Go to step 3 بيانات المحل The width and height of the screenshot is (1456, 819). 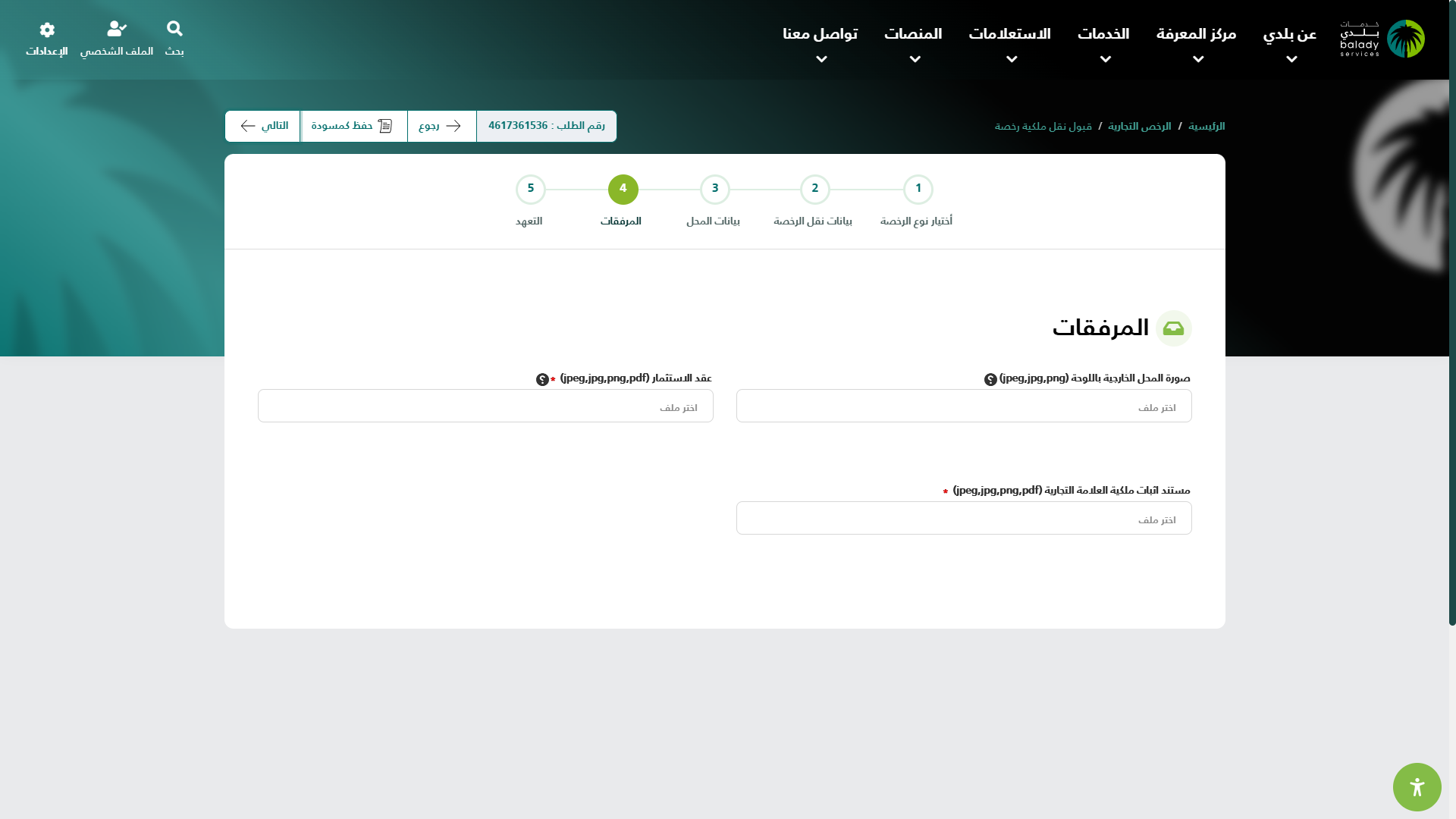click(714, 190)
